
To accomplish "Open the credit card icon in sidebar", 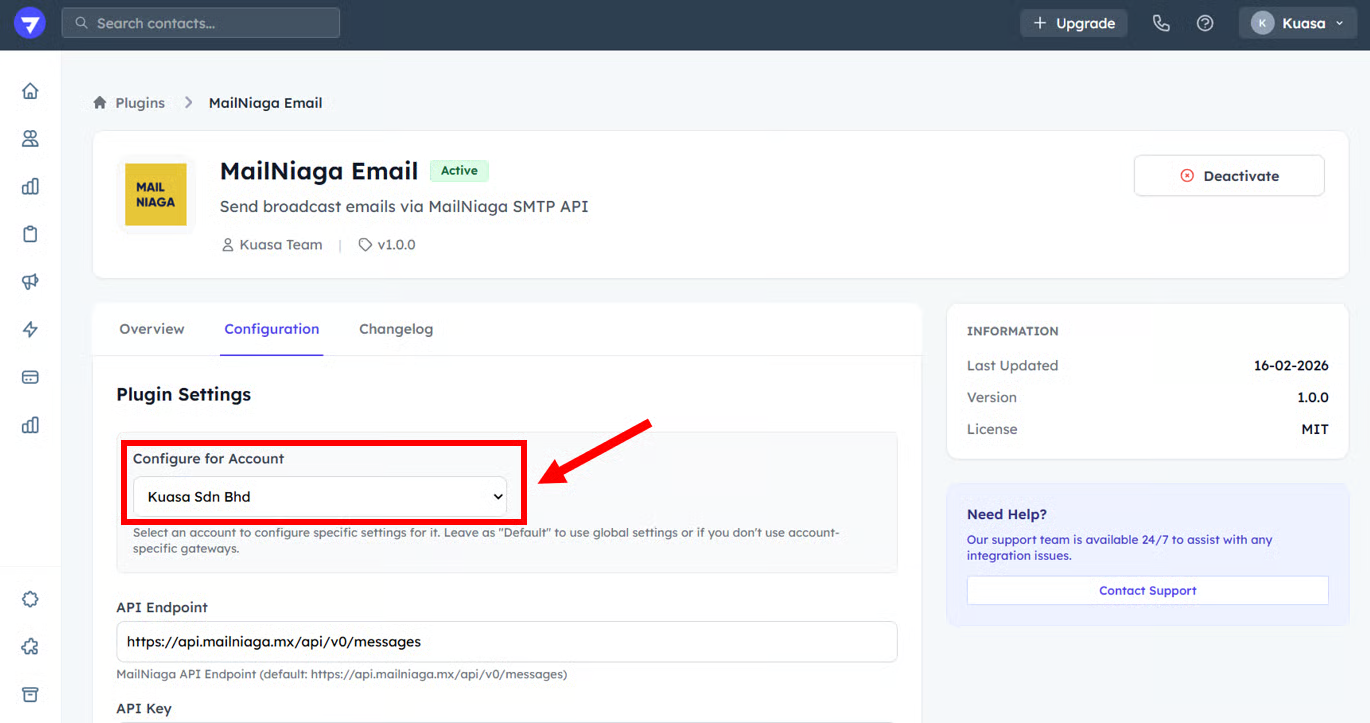I will click(x=30, y=377).
